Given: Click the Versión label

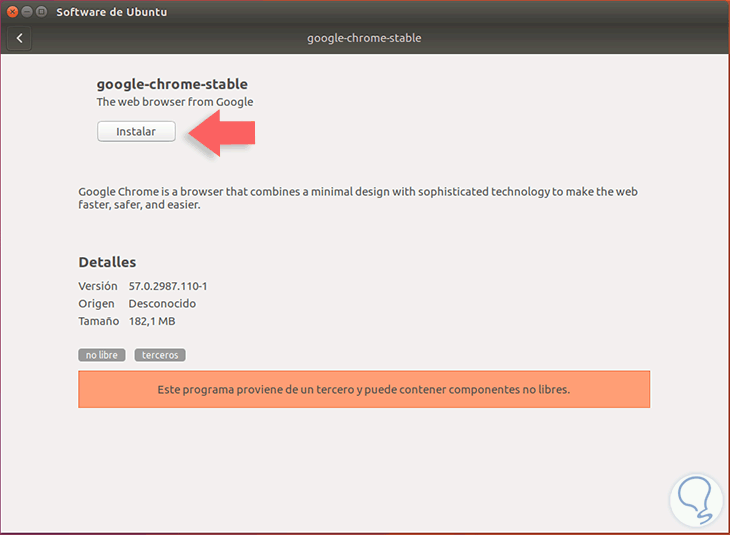Looking at the screenshot, I should [98, 286].
